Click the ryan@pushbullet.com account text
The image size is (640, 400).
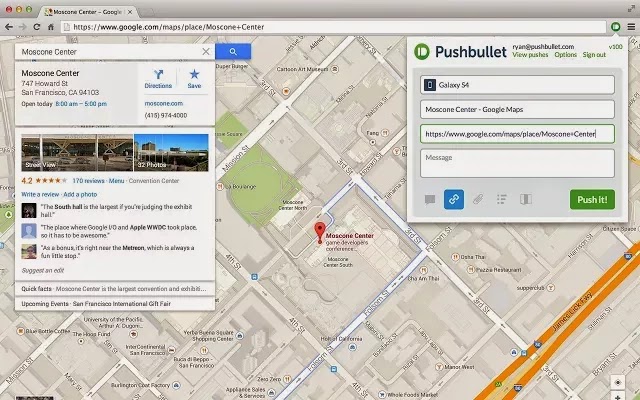coord(543,47)
